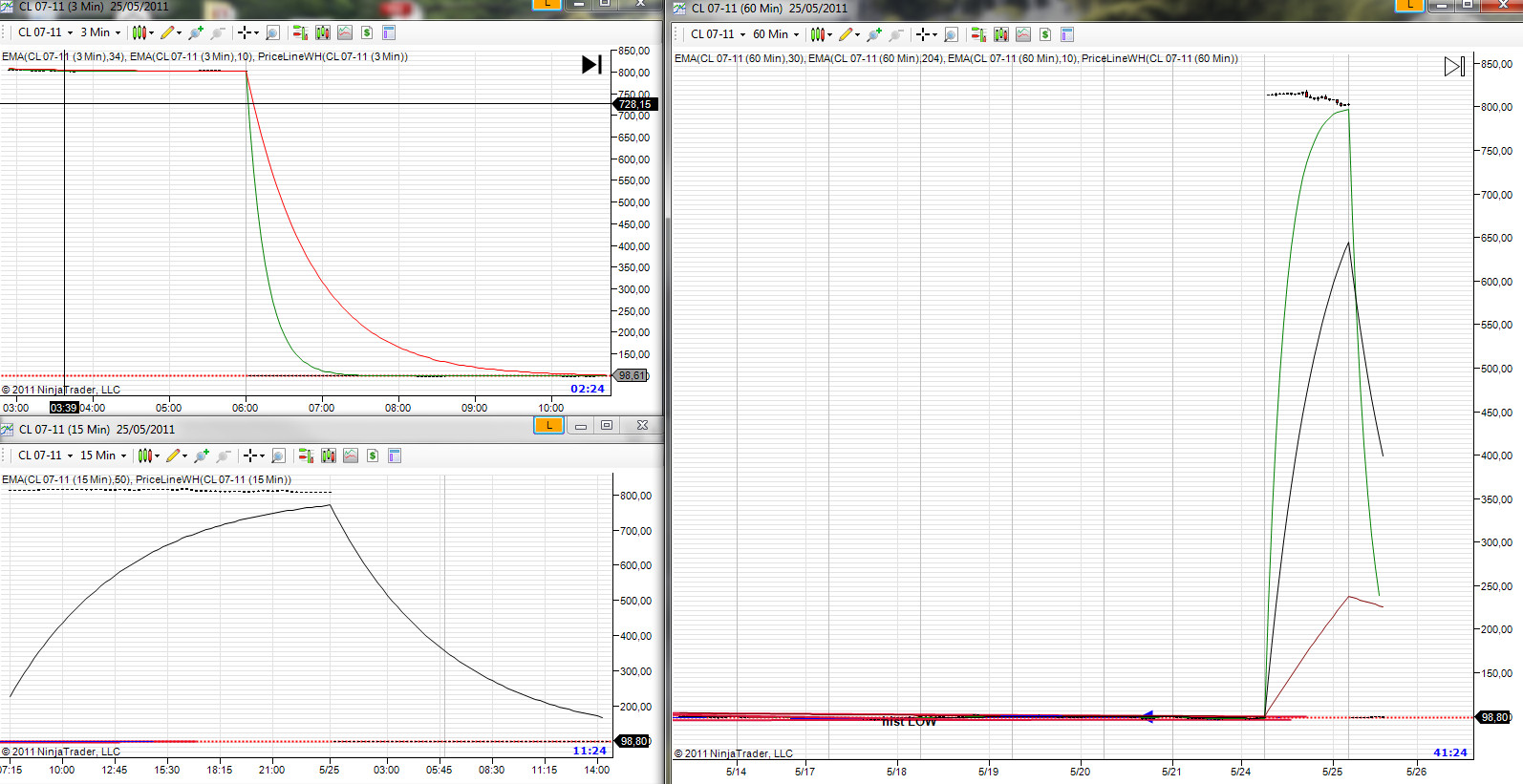Toggle orange L link button on 15 Min chart
The width and height of the screenshot is (1523, 784).
548,425
